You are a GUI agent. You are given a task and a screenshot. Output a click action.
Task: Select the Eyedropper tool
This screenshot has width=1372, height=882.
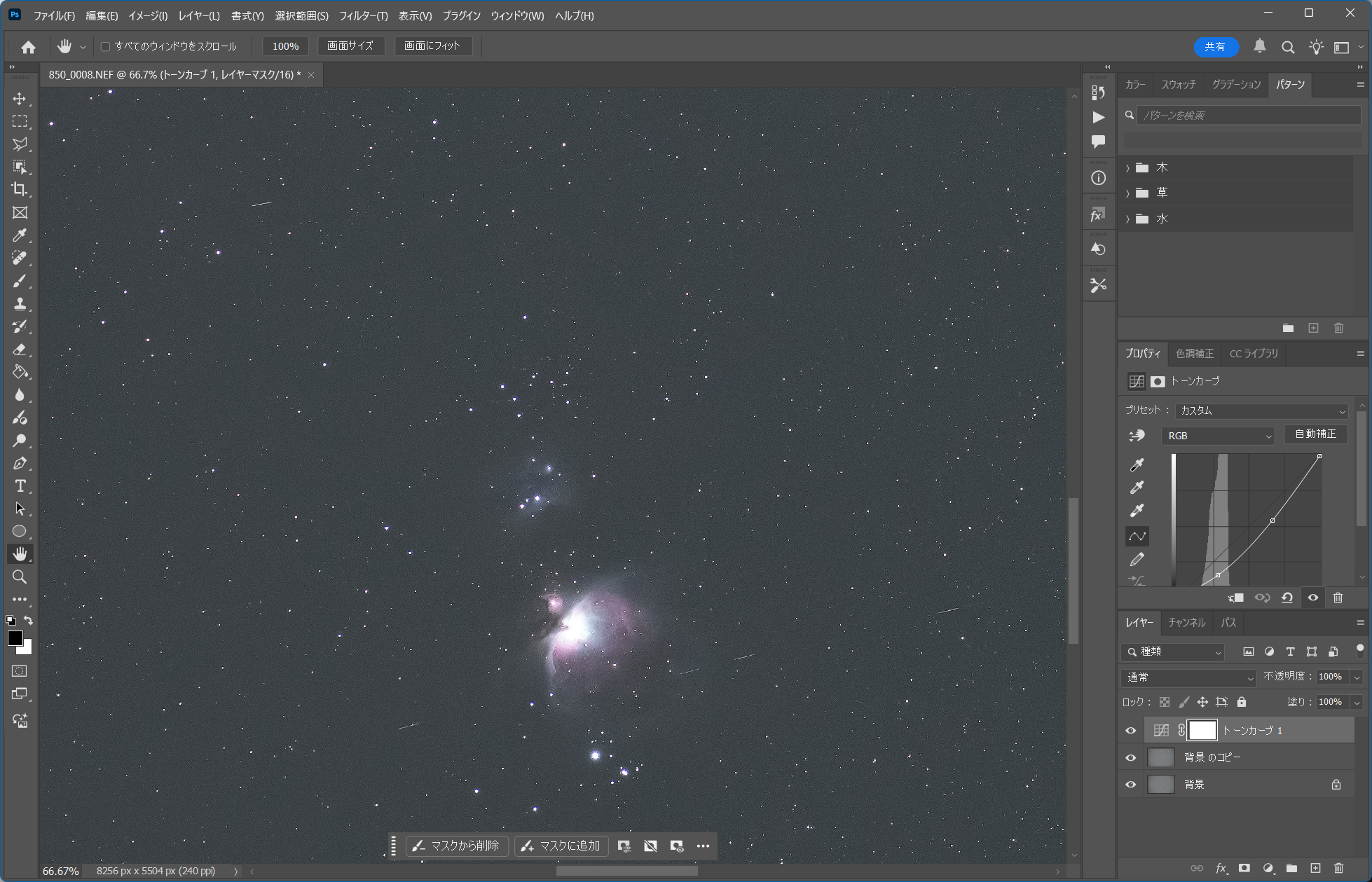point(20,235)
